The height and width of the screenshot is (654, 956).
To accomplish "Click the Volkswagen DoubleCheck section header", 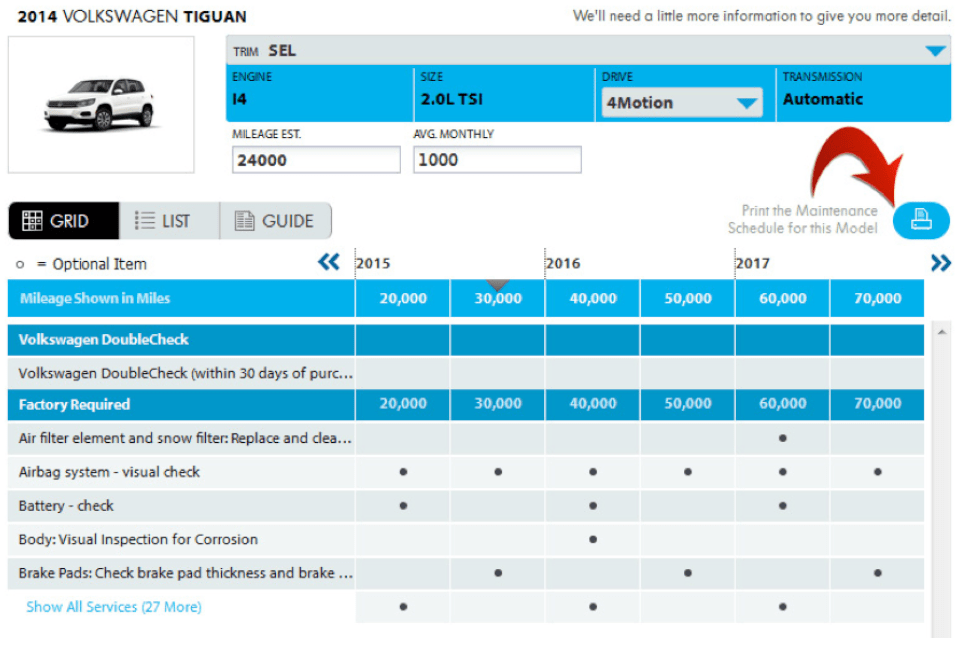I will pos(181,339).
